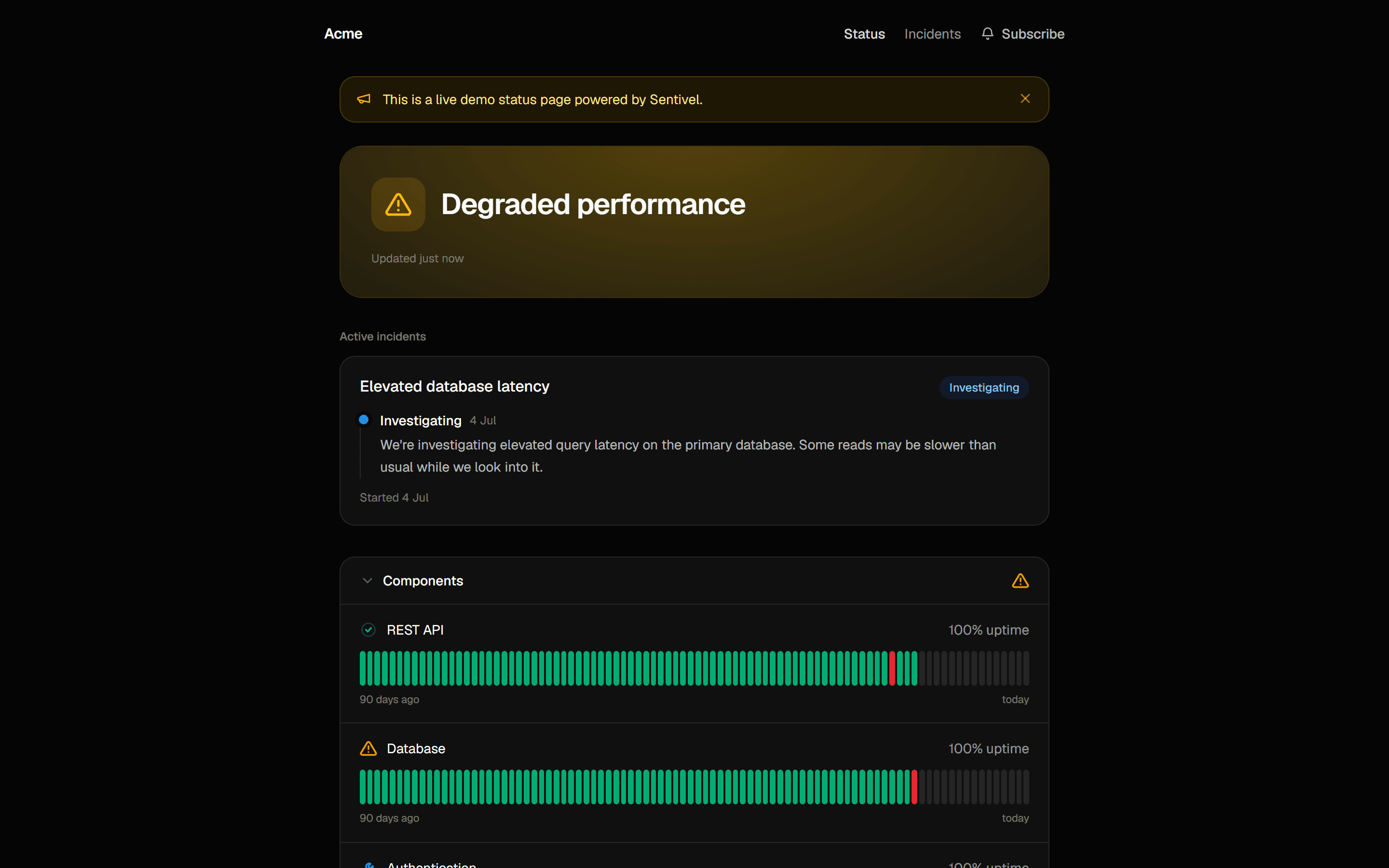
Task: Click last gray bar of Database uptime
Action: (x=1026, y=787)
